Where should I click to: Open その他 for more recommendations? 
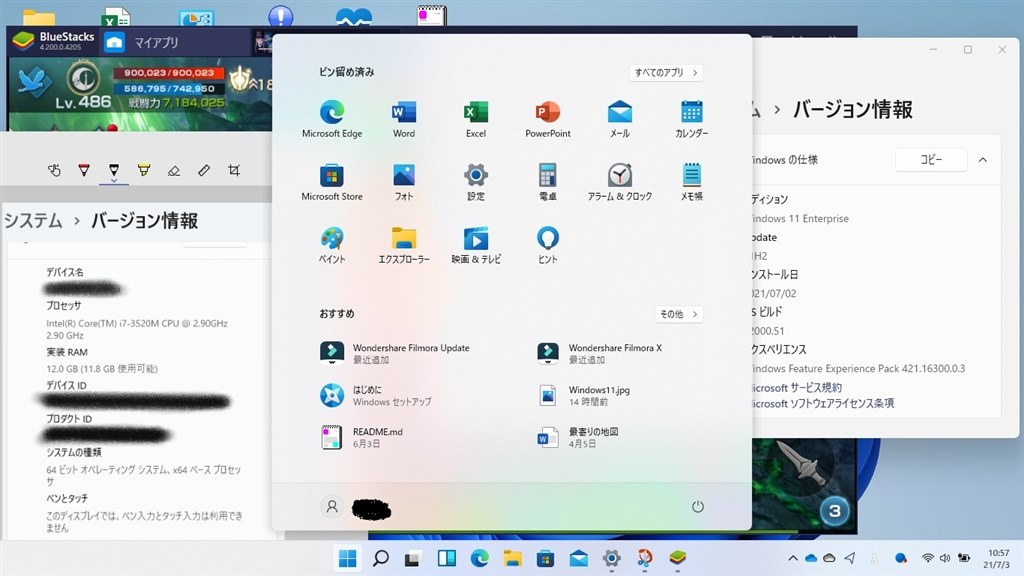click(x=679, y=314)
